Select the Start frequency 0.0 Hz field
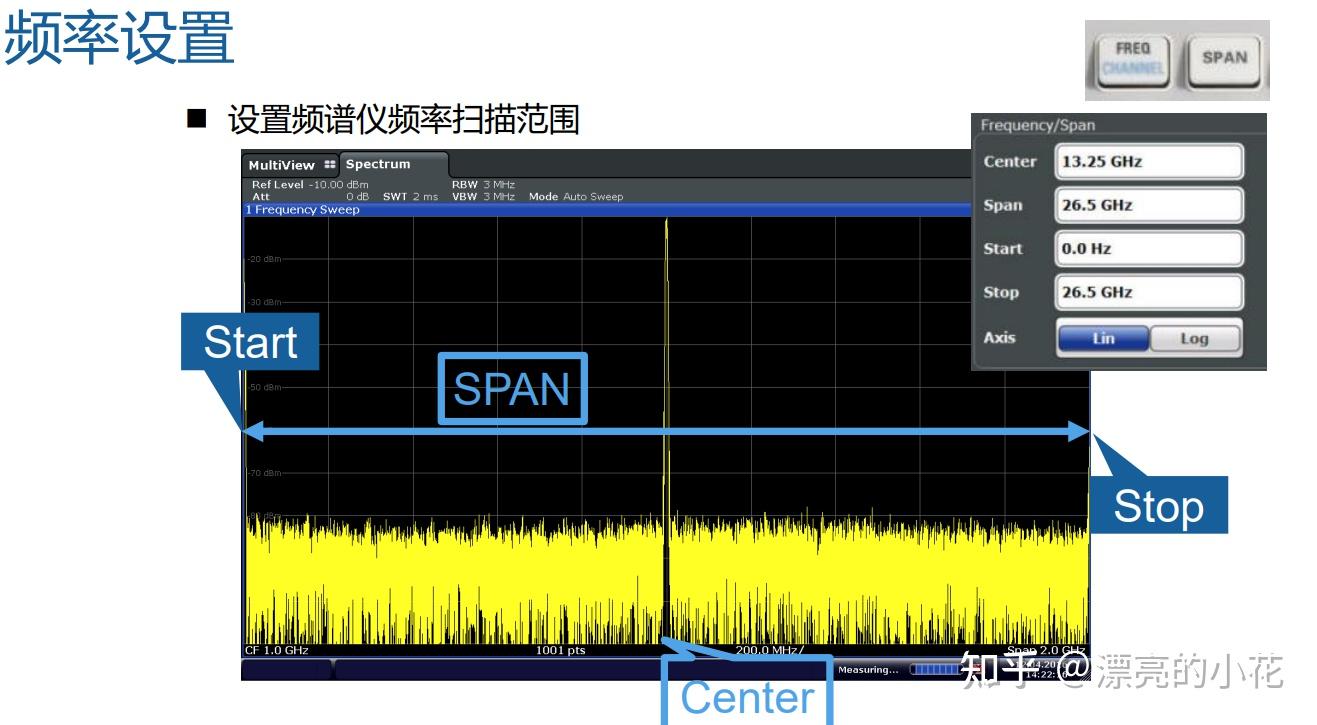Viewport: 1317px width, 725px height. (1148, 249)
